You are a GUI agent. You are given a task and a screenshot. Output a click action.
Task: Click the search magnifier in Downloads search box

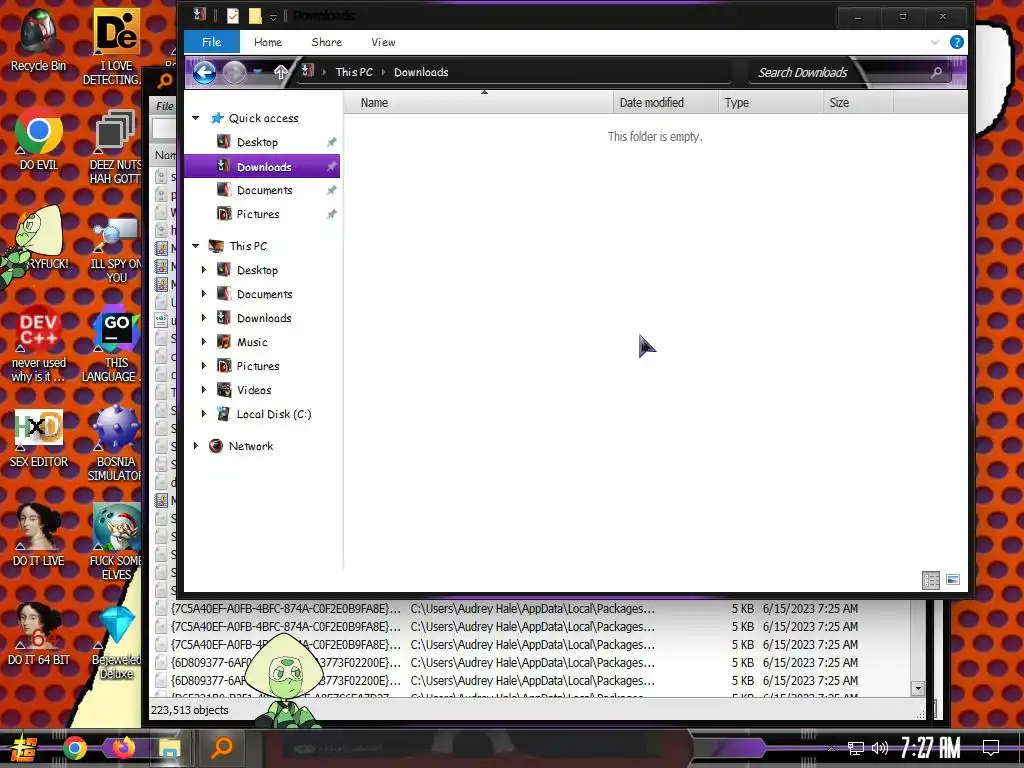coord(936,72)
